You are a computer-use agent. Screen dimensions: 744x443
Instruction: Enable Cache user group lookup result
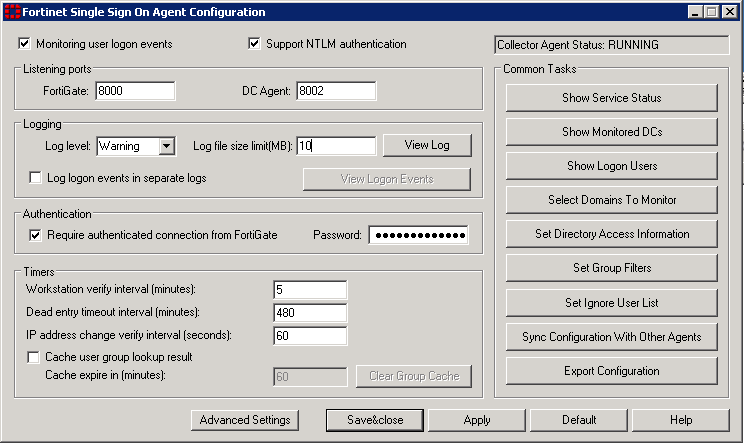pos(33,357)
